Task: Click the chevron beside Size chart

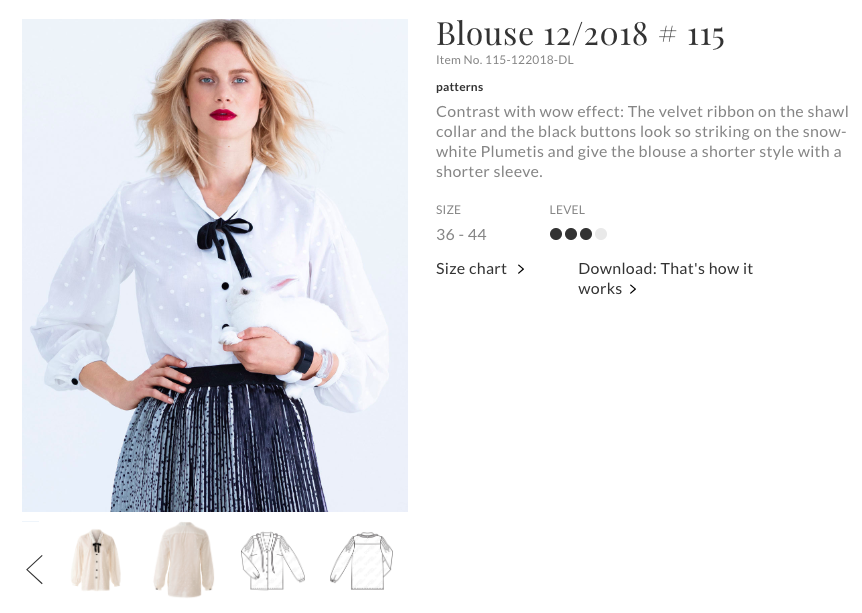Action: coord(521,269)
